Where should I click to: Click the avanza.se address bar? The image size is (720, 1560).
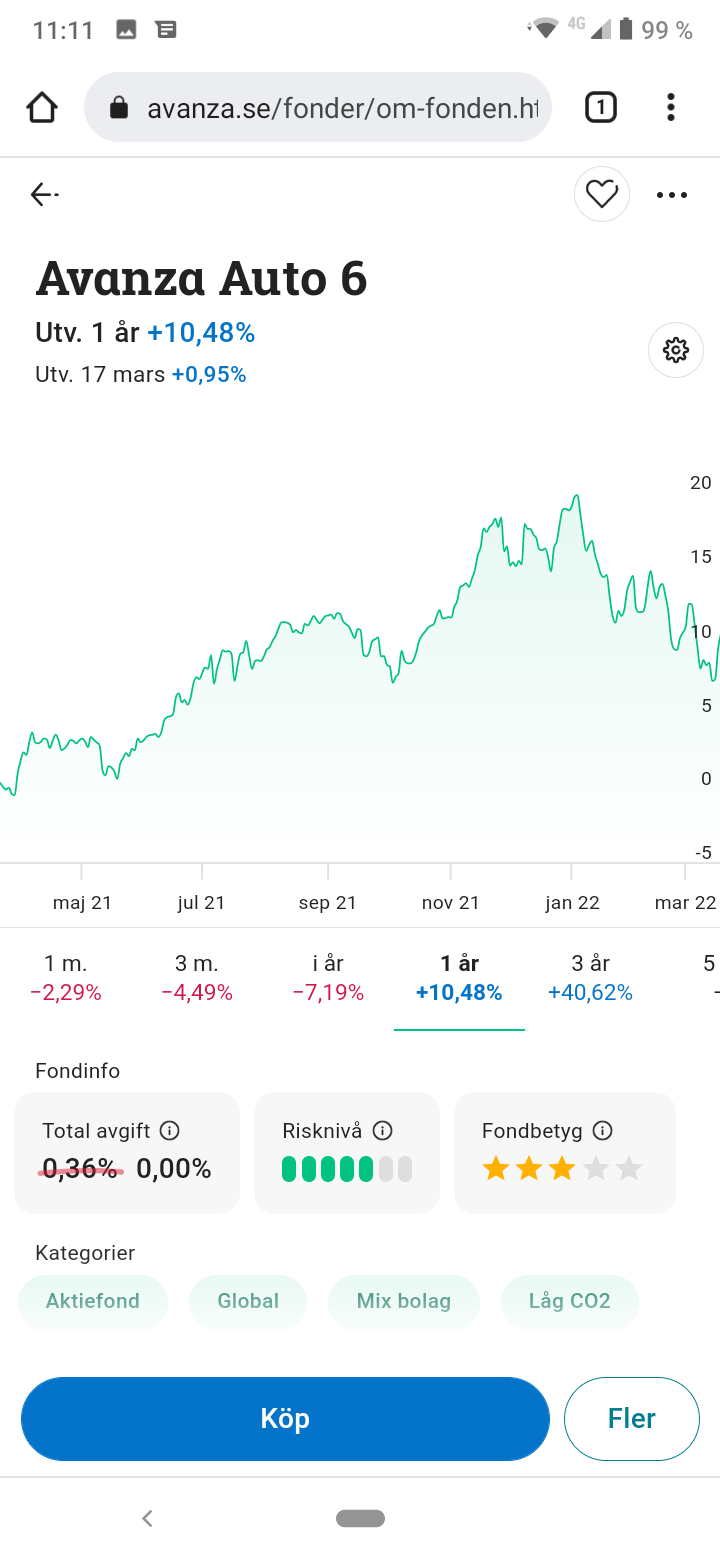330,107
